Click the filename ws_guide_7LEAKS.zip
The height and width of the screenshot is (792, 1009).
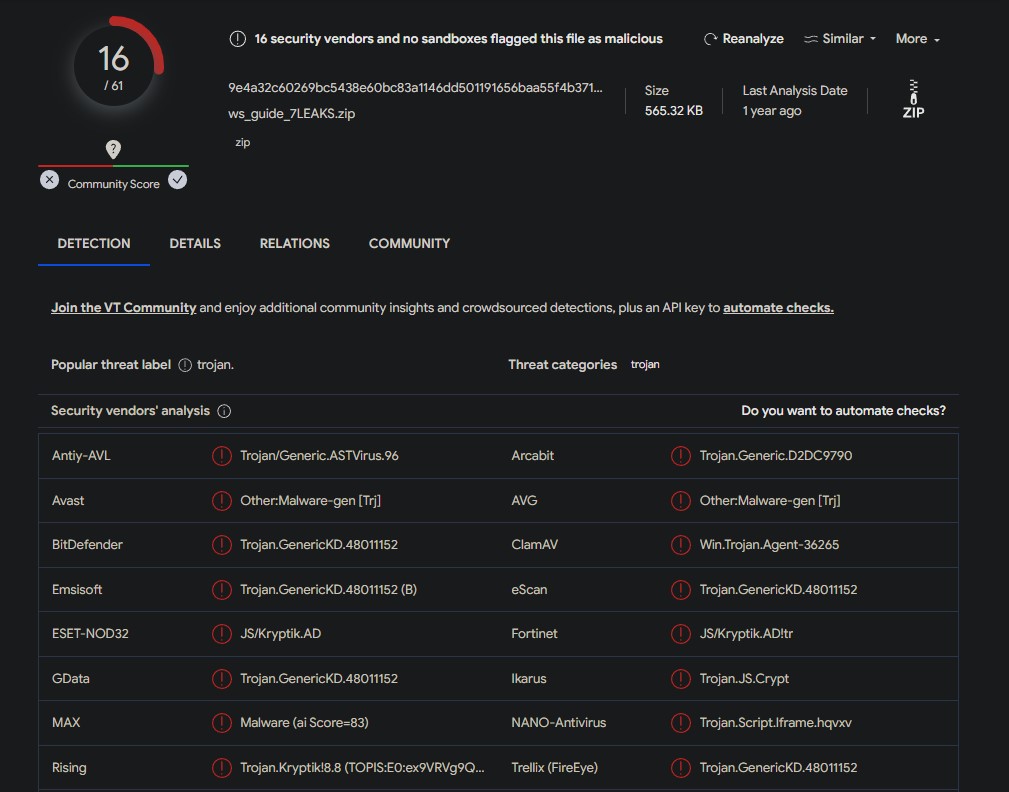(x=292, y=114)
